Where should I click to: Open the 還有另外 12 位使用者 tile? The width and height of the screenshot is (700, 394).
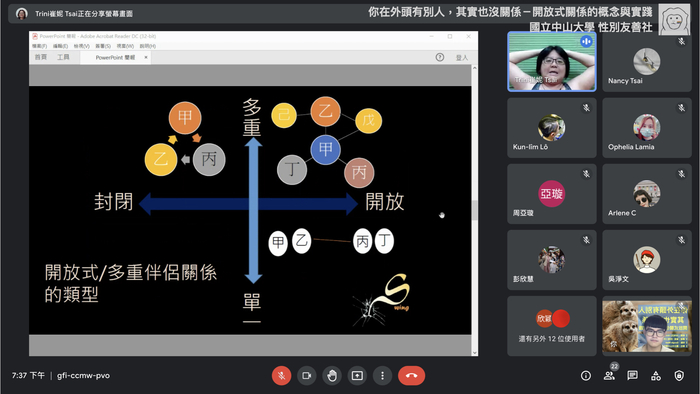(552, 326)
